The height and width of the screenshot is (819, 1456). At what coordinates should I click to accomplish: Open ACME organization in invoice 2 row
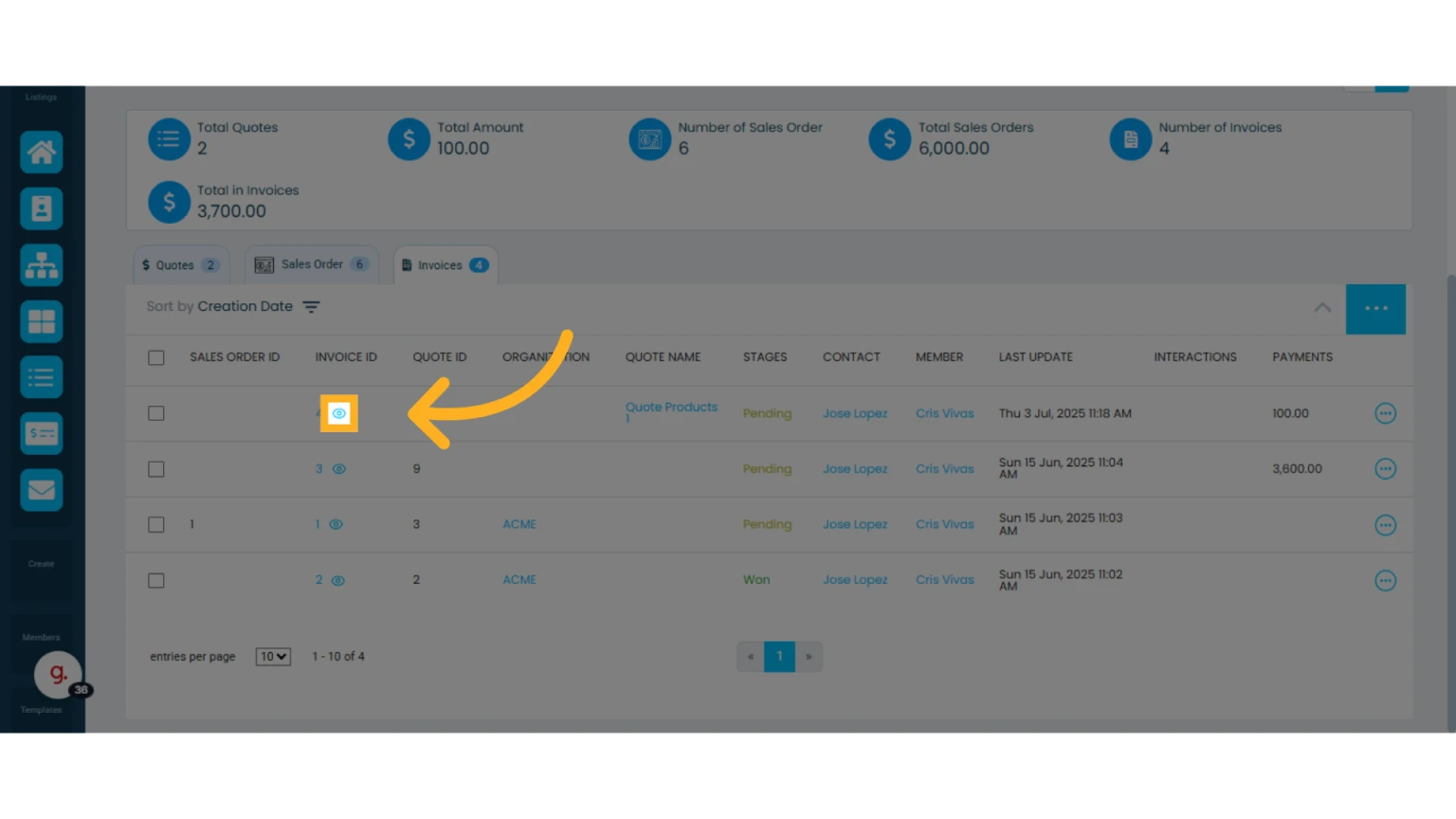[x=519, y=580]
